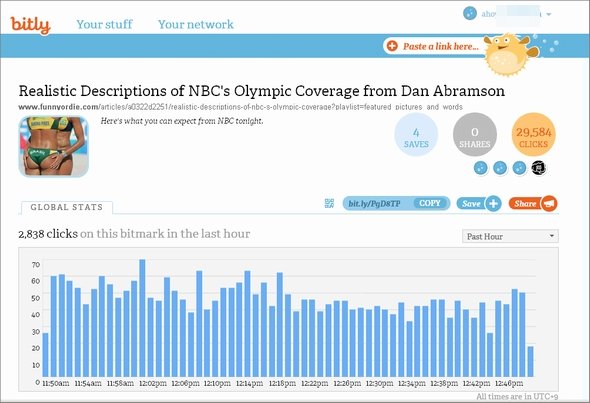
Task: Click the user avatar in top header
Action: [470, 14]
